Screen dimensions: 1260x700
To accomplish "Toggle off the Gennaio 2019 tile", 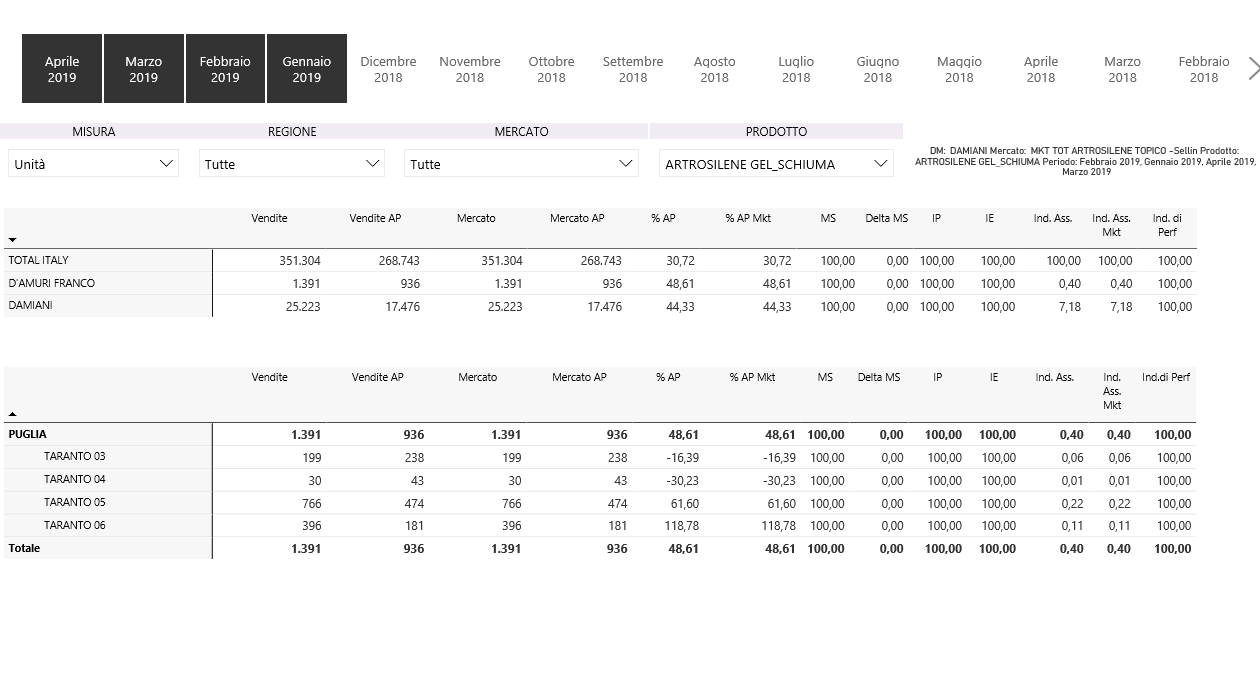I will click(x=307, y=69).
